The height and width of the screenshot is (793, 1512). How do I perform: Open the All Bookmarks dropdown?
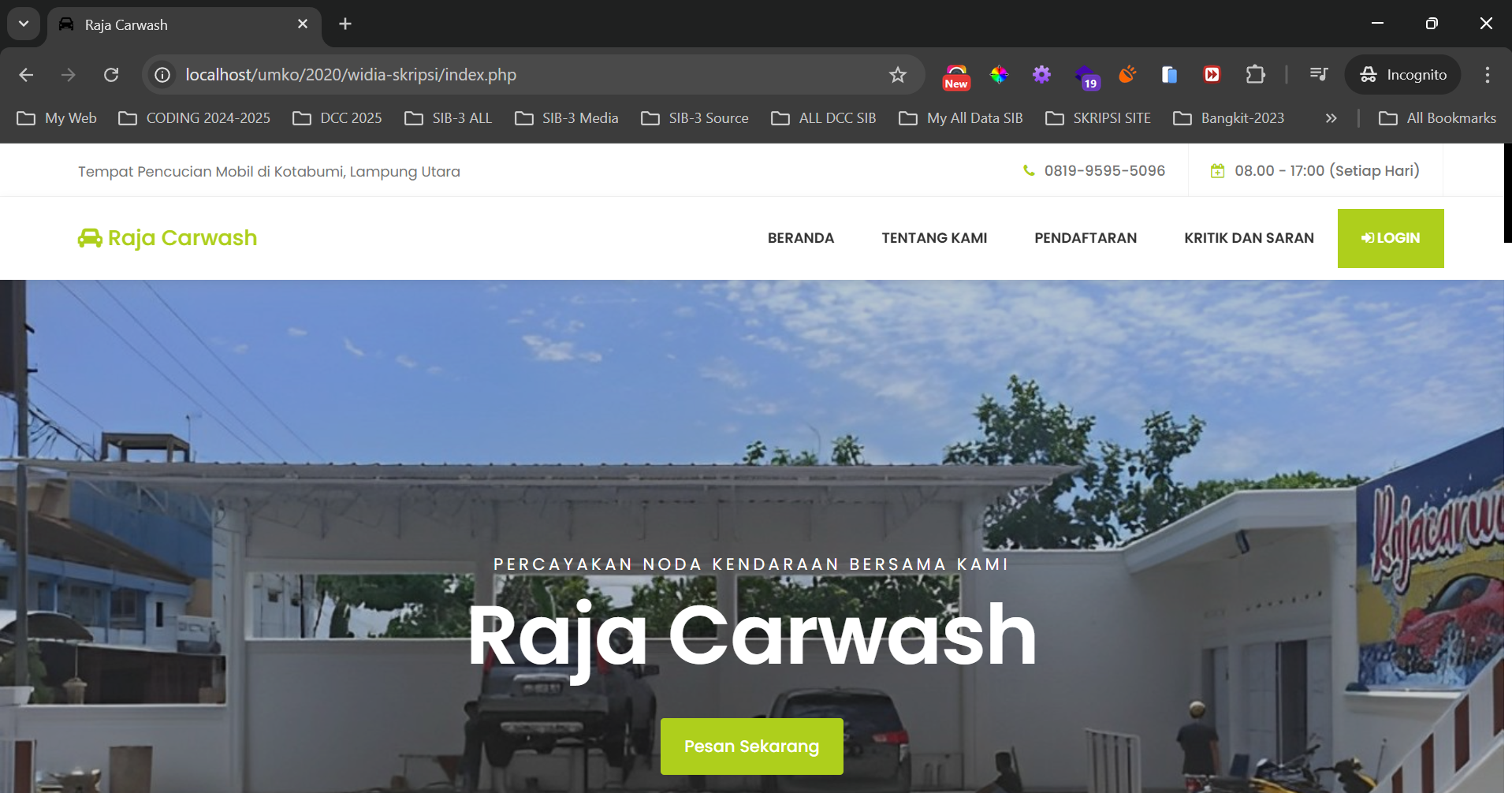[x=1436, y=118]
